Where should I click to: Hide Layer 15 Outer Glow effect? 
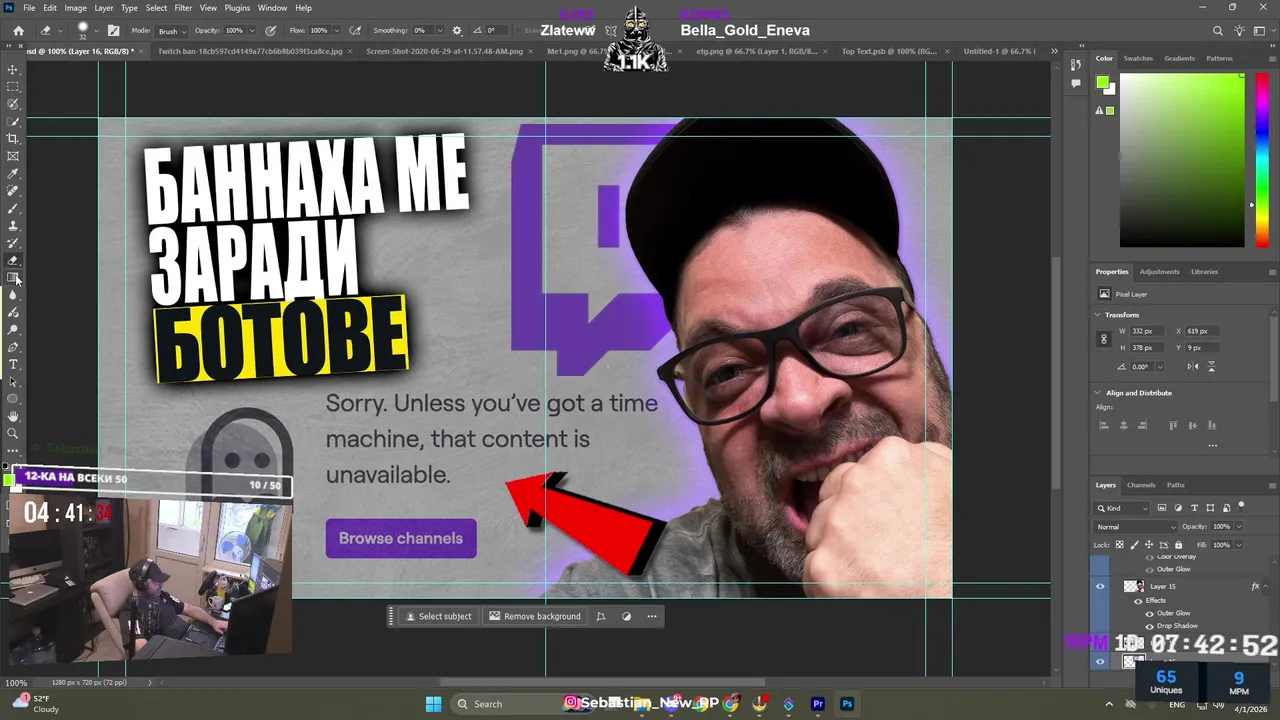pyautogui.click(x=1149, y=613)
